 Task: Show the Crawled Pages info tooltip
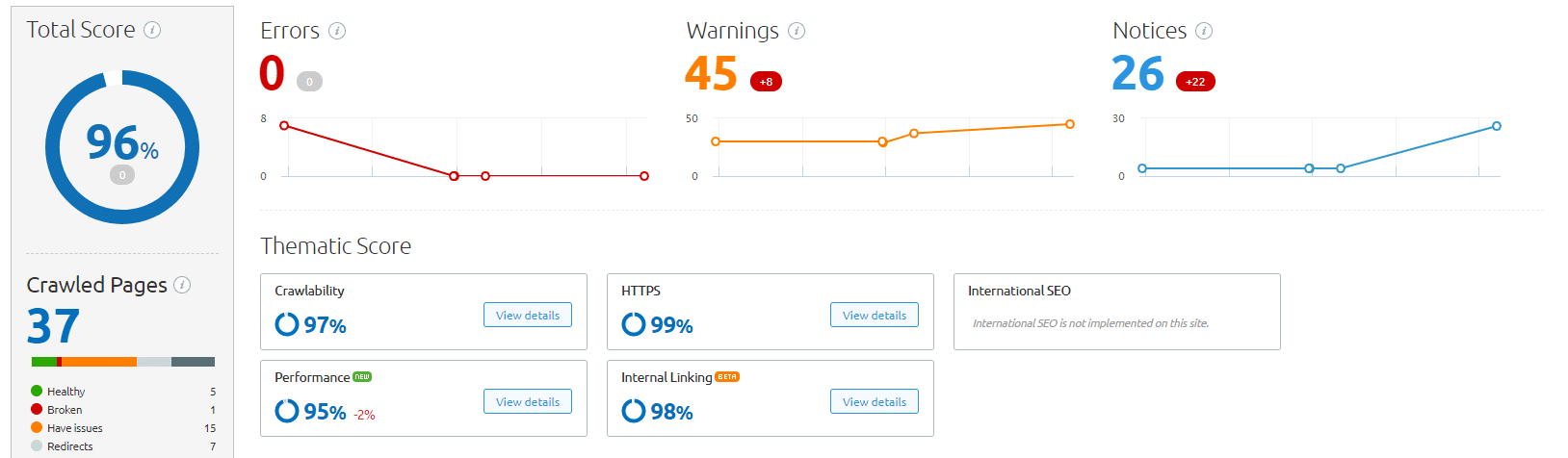(182, 285)
